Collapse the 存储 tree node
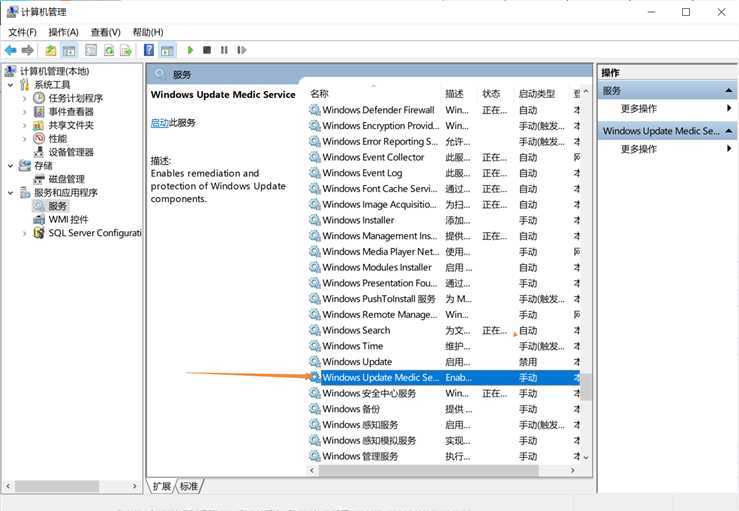This screenshot has height=511, width=739. (10, 165)
